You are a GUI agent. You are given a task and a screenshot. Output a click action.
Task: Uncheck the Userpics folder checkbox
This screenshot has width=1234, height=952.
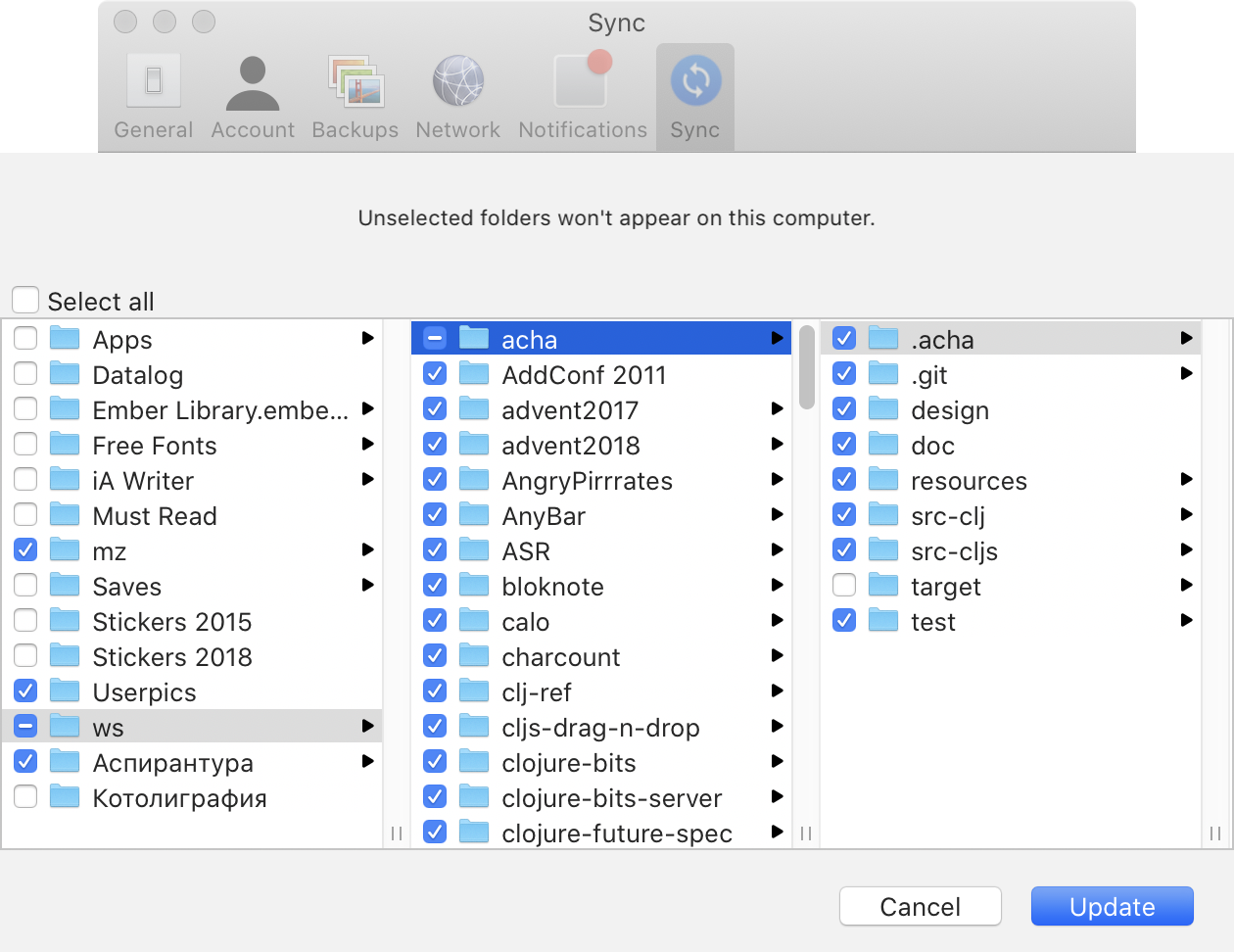[x=26, y=691]
